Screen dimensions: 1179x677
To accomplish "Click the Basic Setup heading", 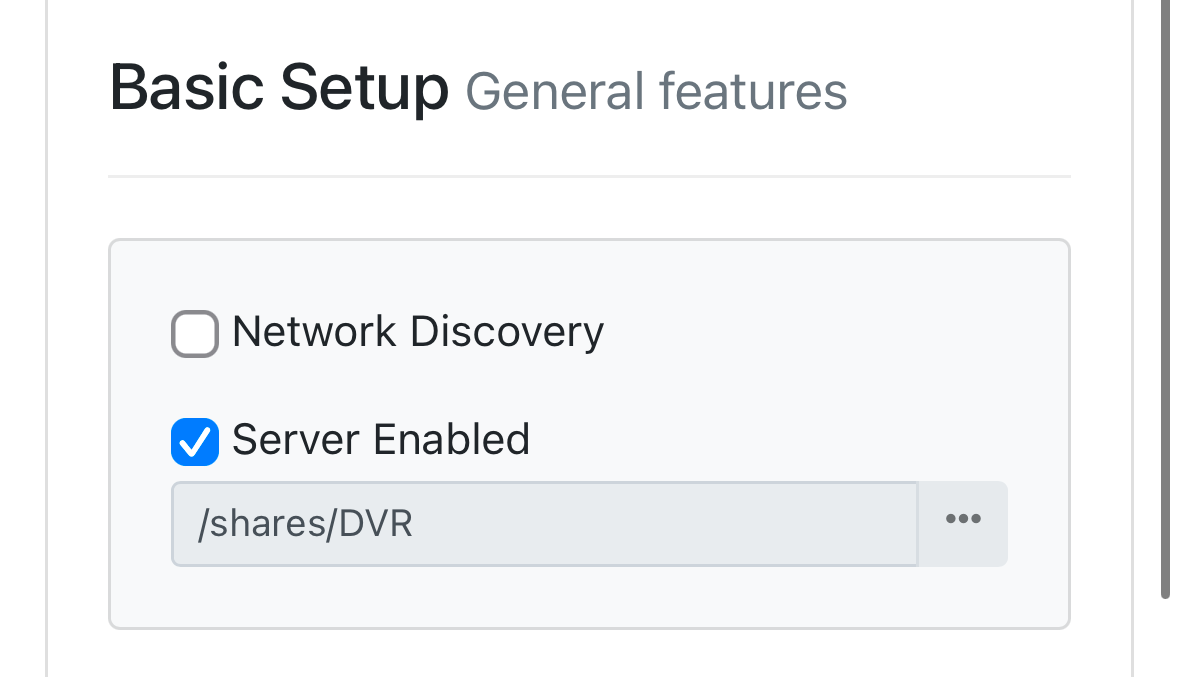I will [279, 88].
